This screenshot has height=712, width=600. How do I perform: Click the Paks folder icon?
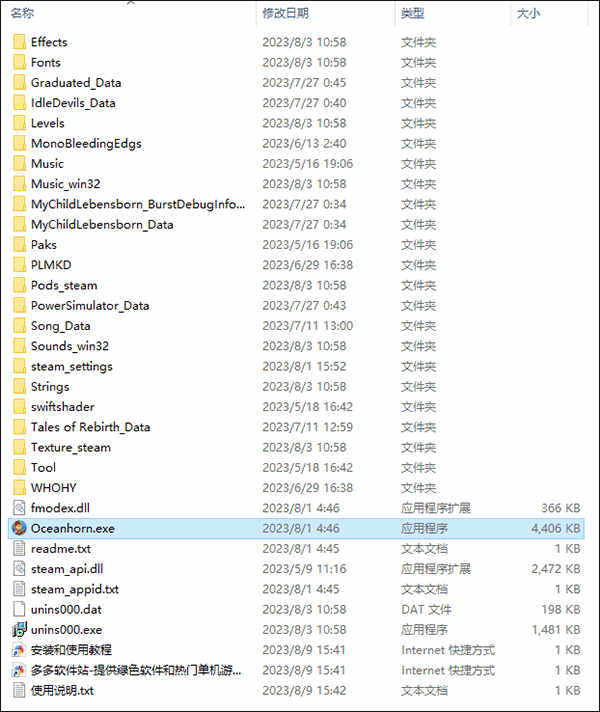(x=19, y=244)
